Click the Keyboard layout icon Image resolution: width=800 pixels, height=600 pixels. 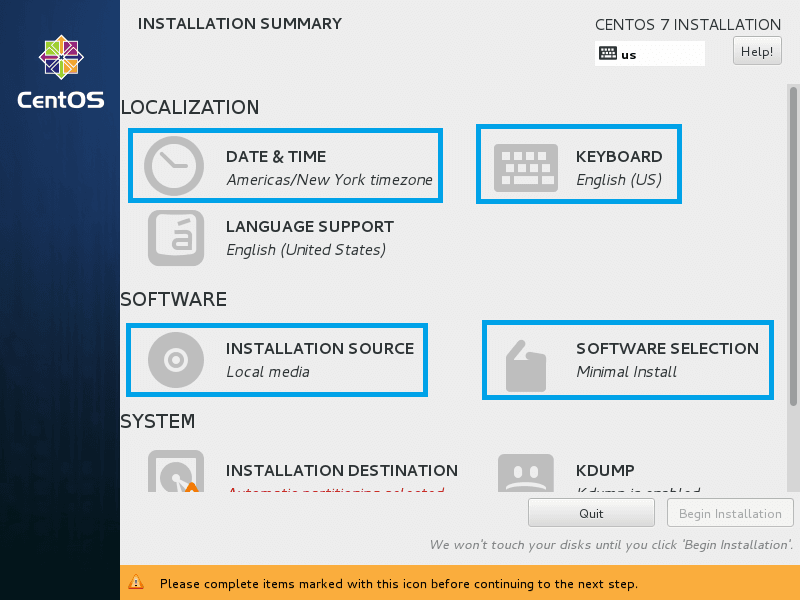click(526, 168)
